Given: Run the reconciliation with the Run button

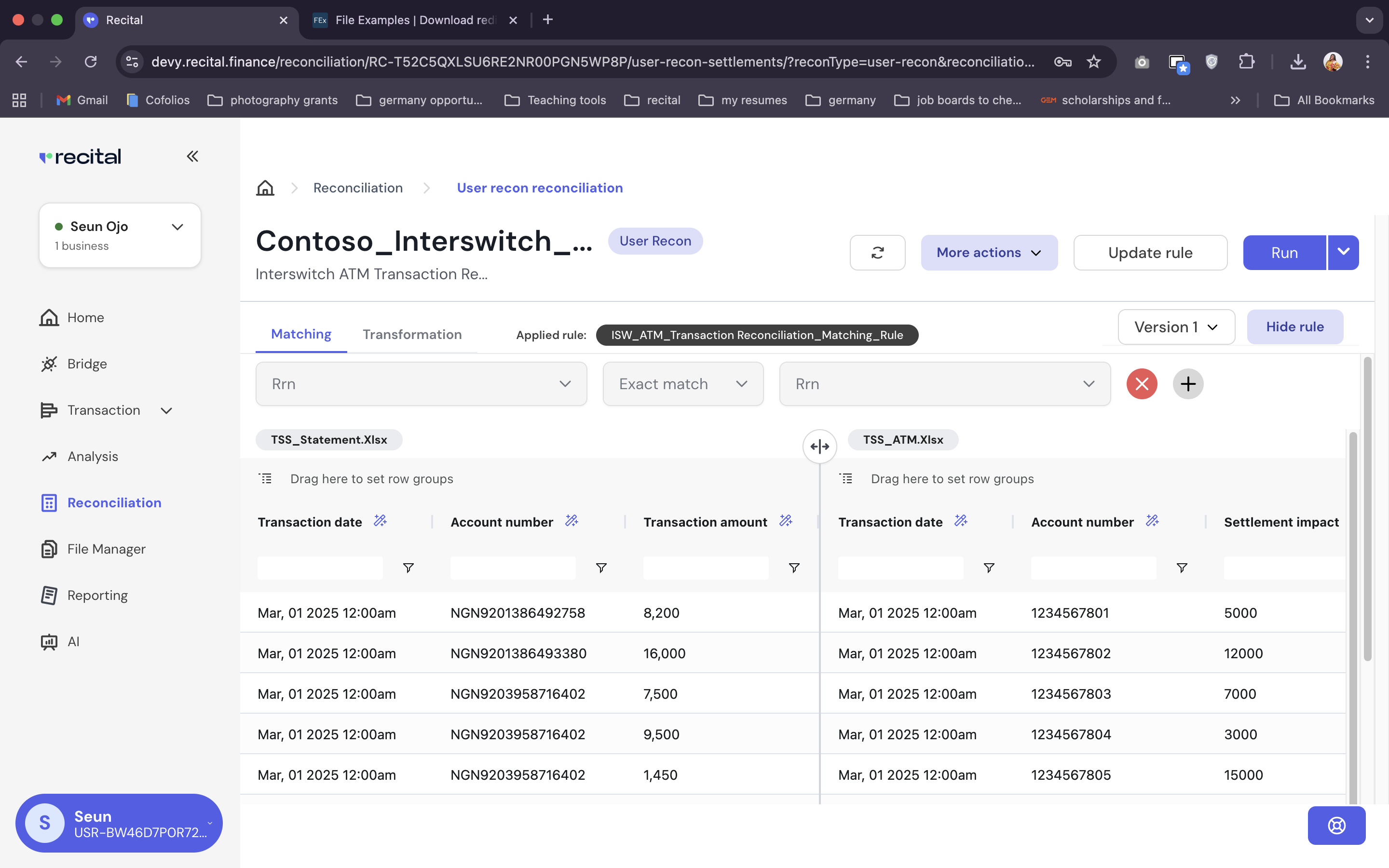Looking at the screenshot, I should pyautogui.click(x=1284, y=253).
